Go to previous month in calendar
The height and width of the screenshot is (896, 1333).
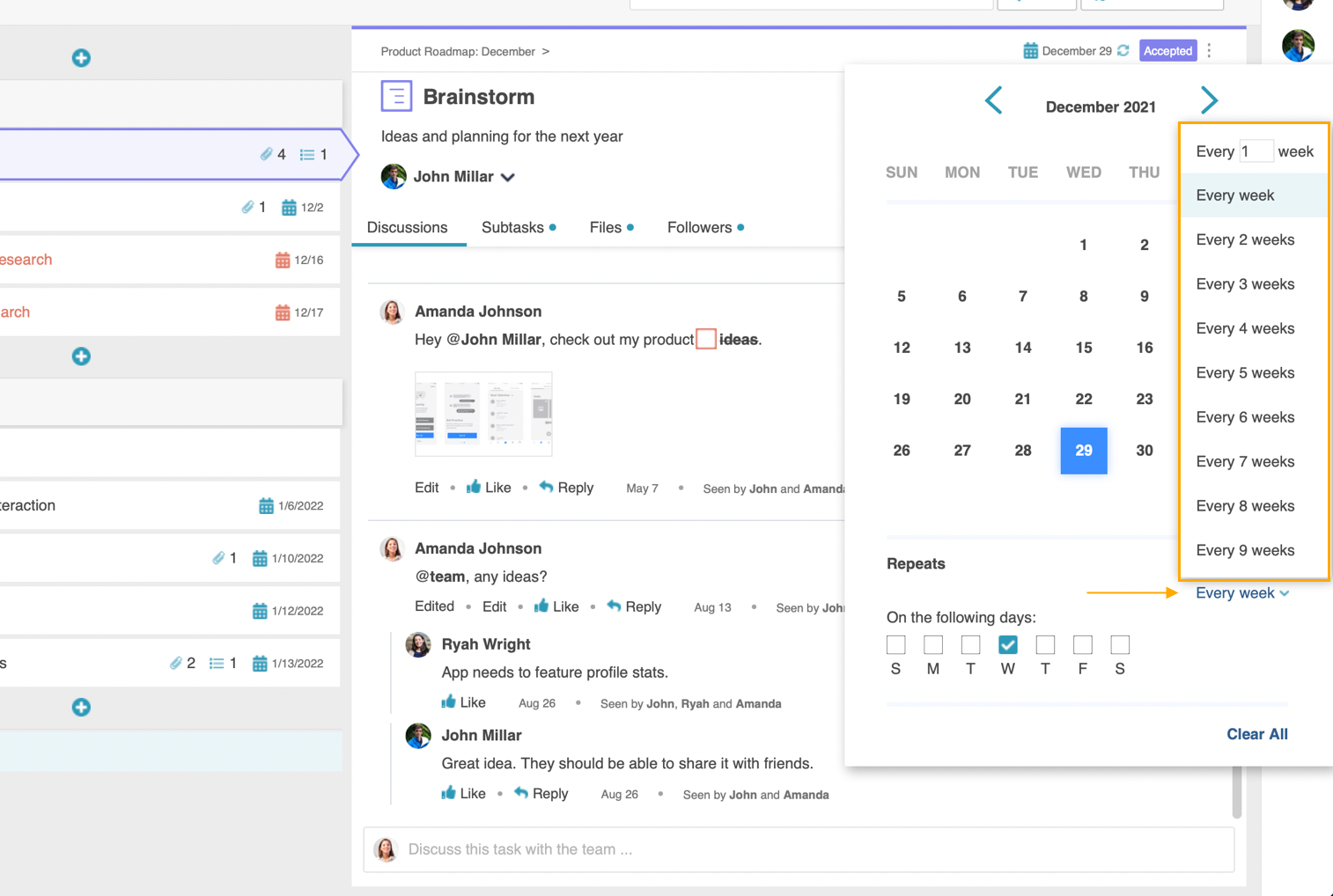tap(993, 101)
